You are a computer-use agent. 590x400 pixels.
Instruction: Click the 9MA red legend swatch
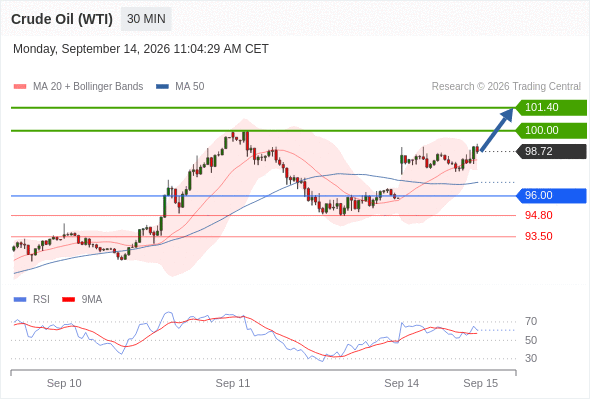tap(68, 300)
